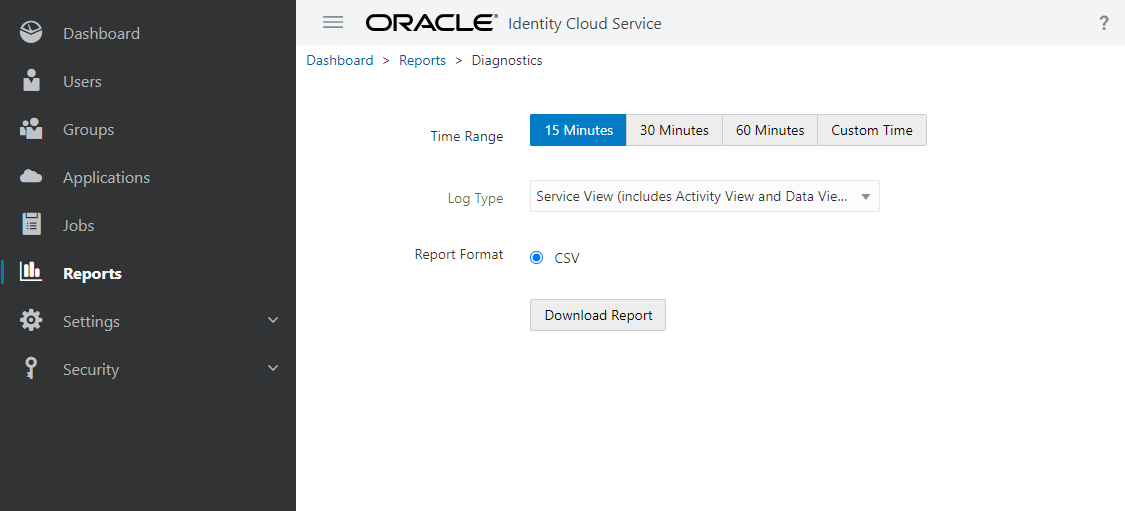Select the 15 Minutes time range
1125x511 pixels.
click(x=578, y=130)
